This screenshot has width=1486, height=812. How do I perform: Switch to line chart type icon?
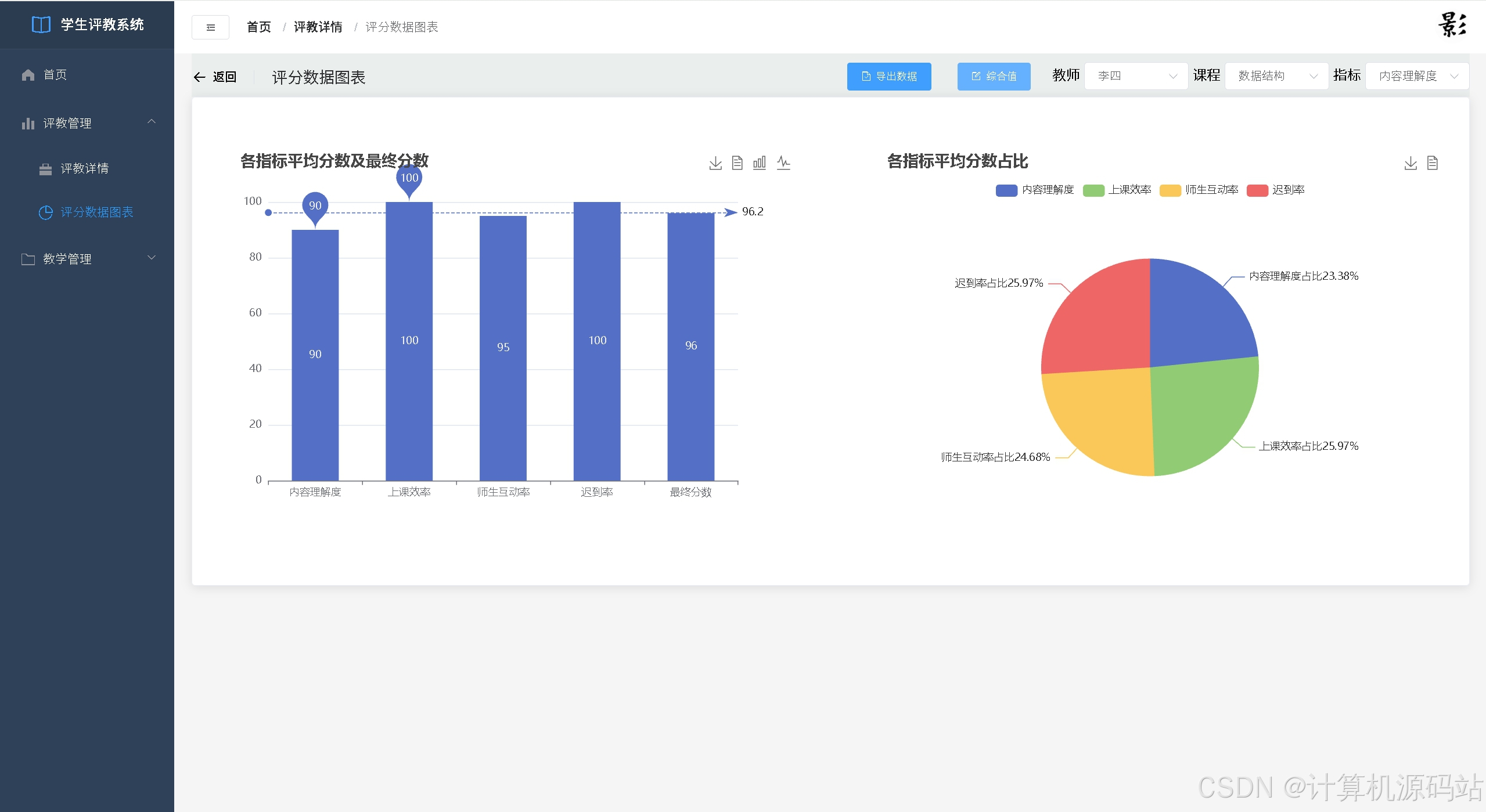click(x=783, y=163)
